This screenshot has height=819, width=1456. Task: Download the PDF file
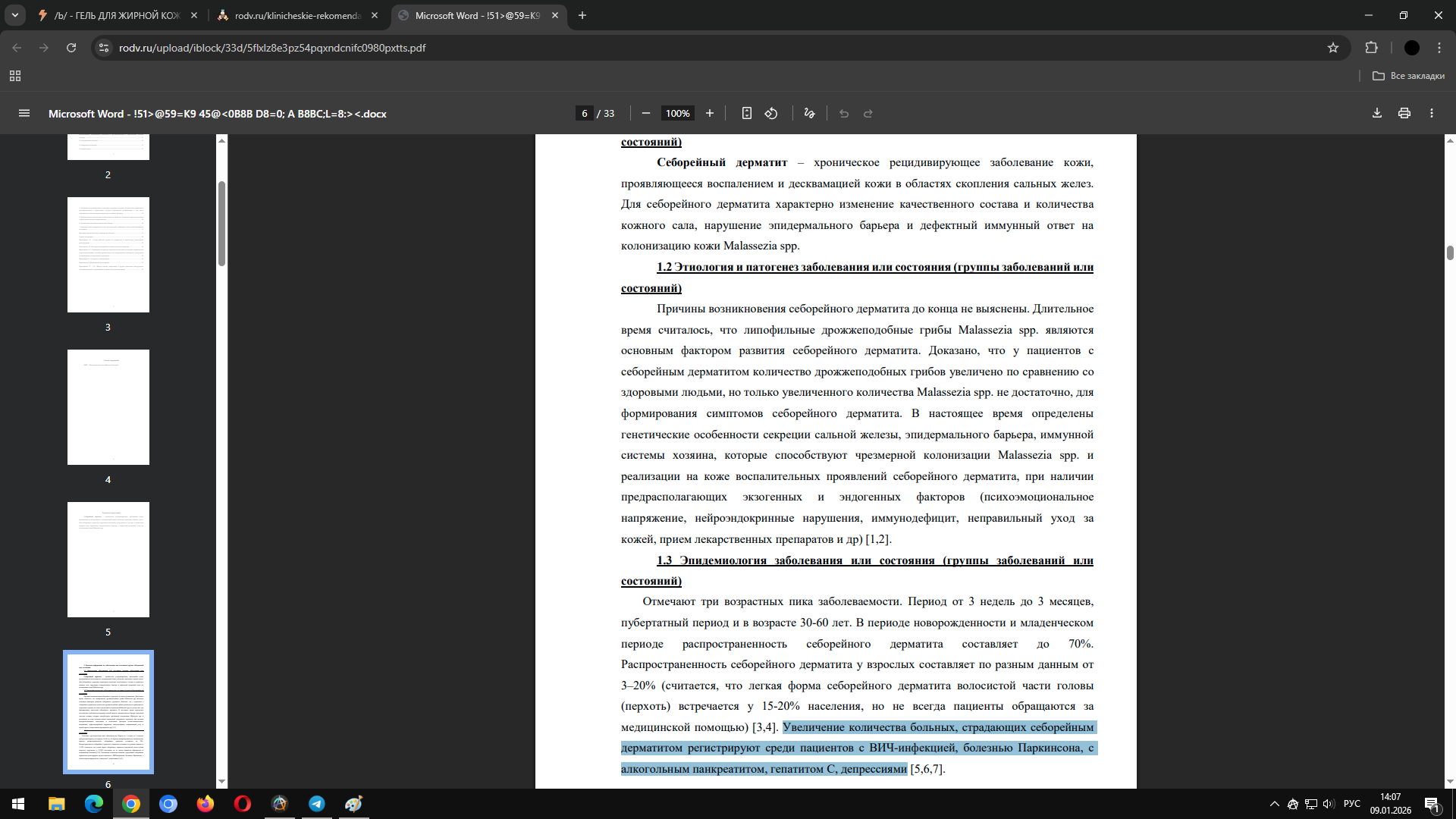tap(1377, 114)
